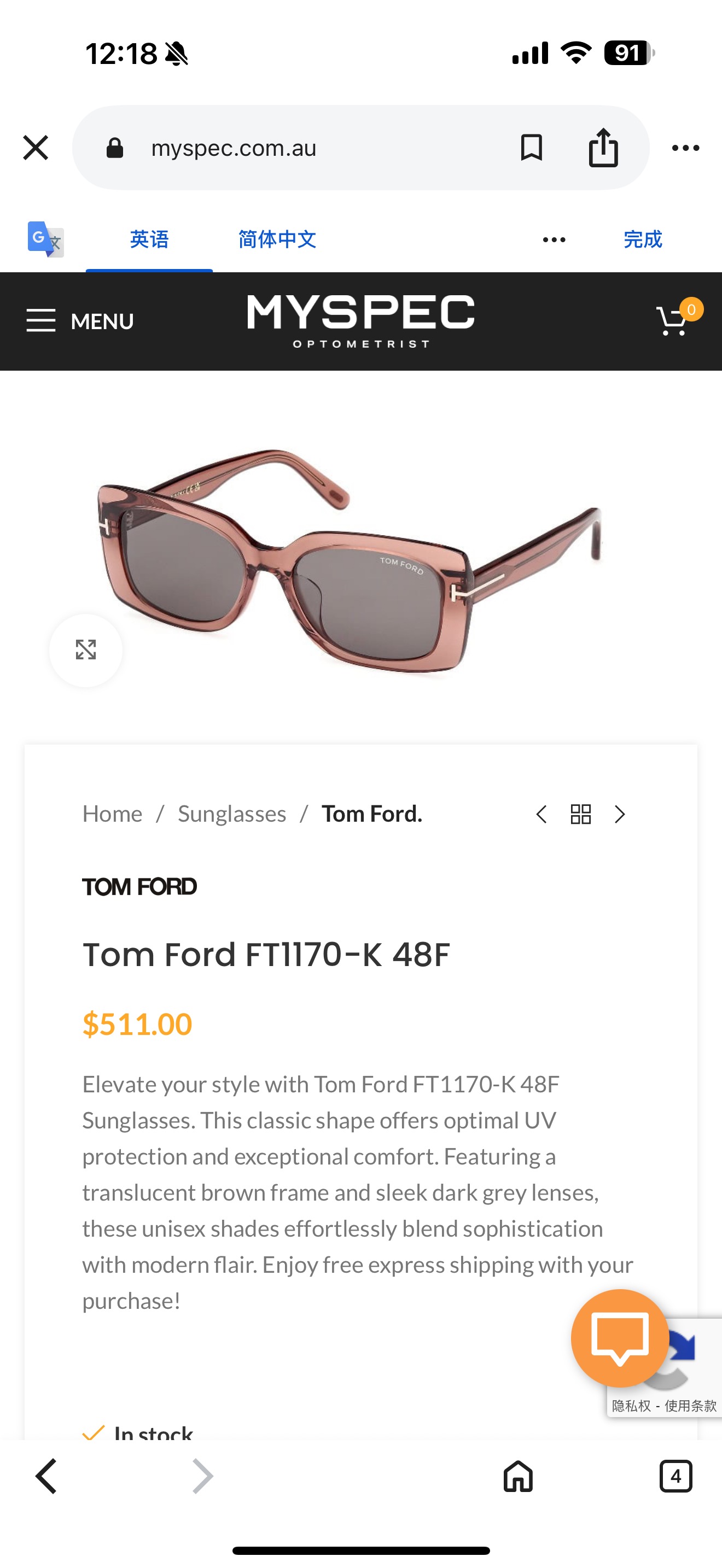Expand product image to fullscreen

click(x=86, y=650)
